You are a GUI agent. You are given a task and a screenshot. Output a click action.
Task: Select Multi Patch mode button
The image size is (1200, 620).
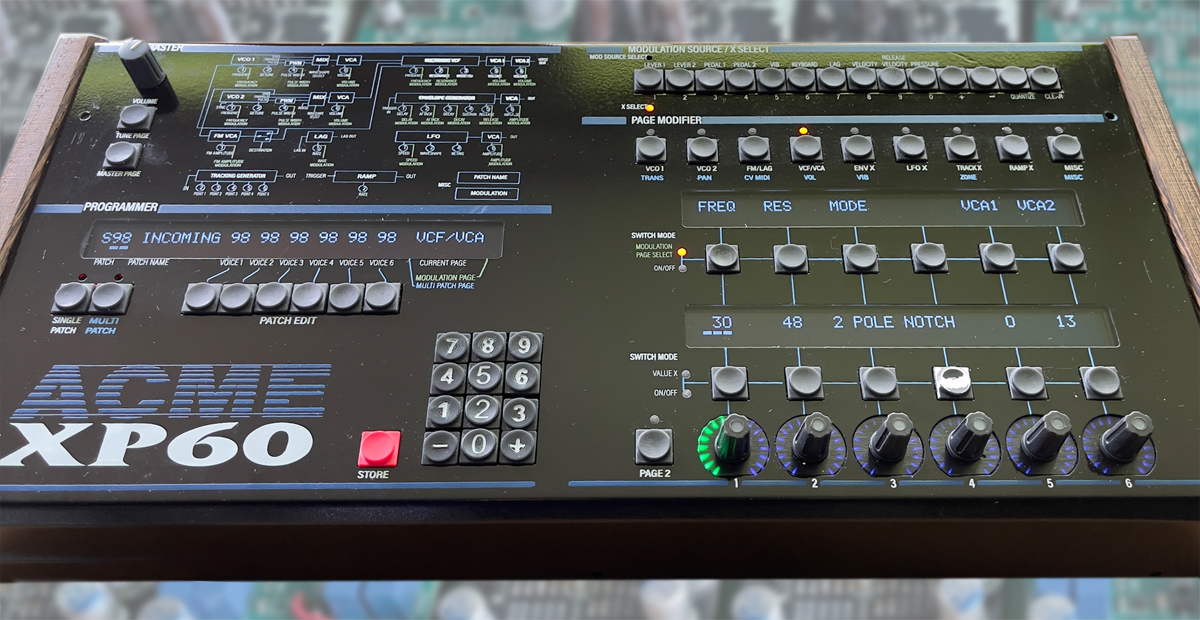(108, 297)
